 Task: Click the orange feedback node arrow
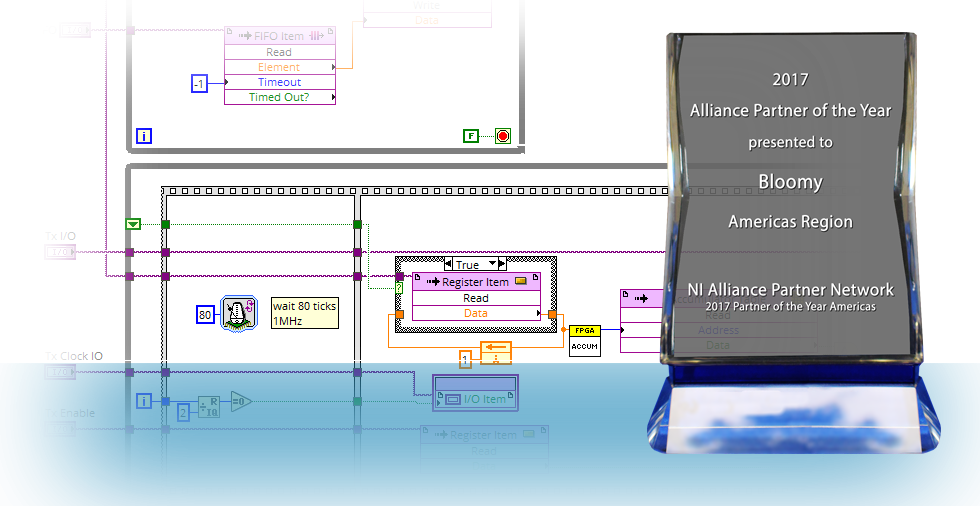pyautogui.click(x=496, y=353)
